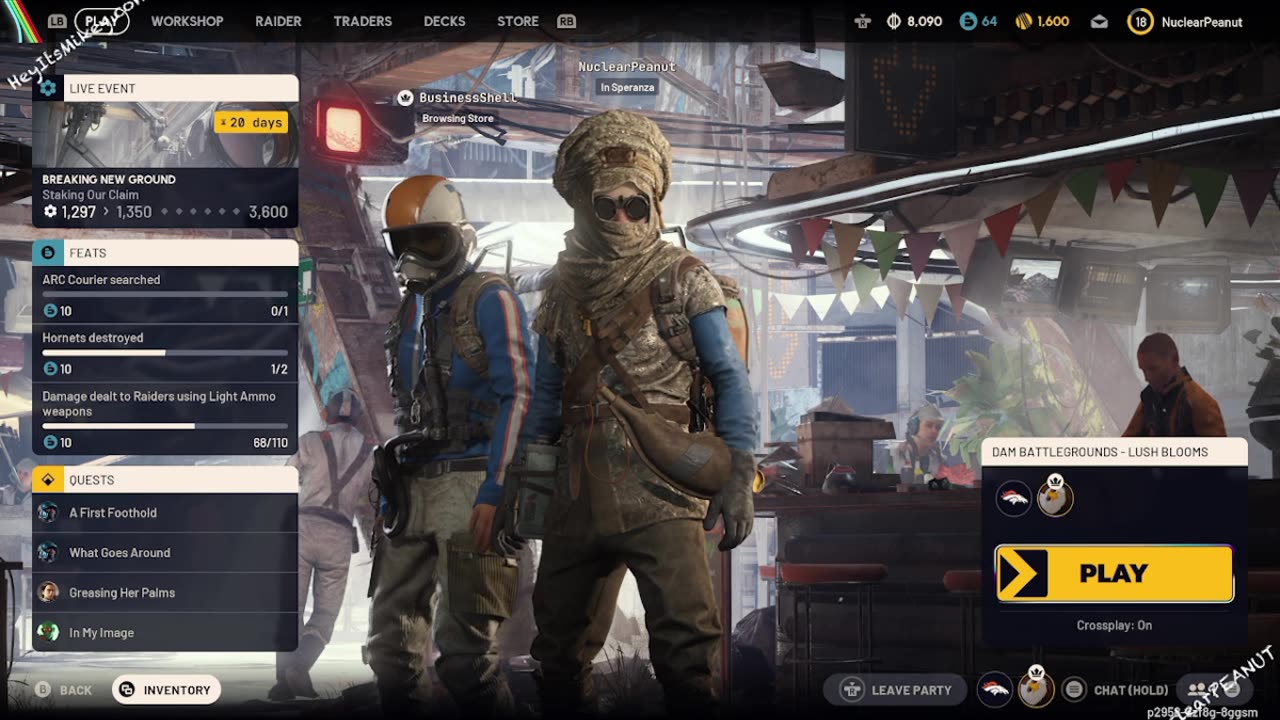Start the match with the yellow PLAY button
The image size is (1280, 720).
tap(1114, 573)
